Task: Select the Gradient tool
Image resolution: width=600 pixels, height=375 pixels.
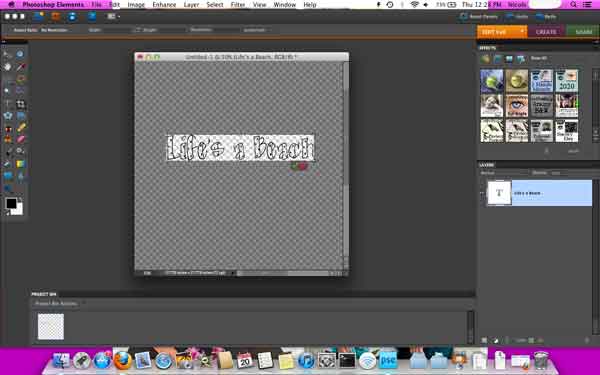Action: [20, 164]
